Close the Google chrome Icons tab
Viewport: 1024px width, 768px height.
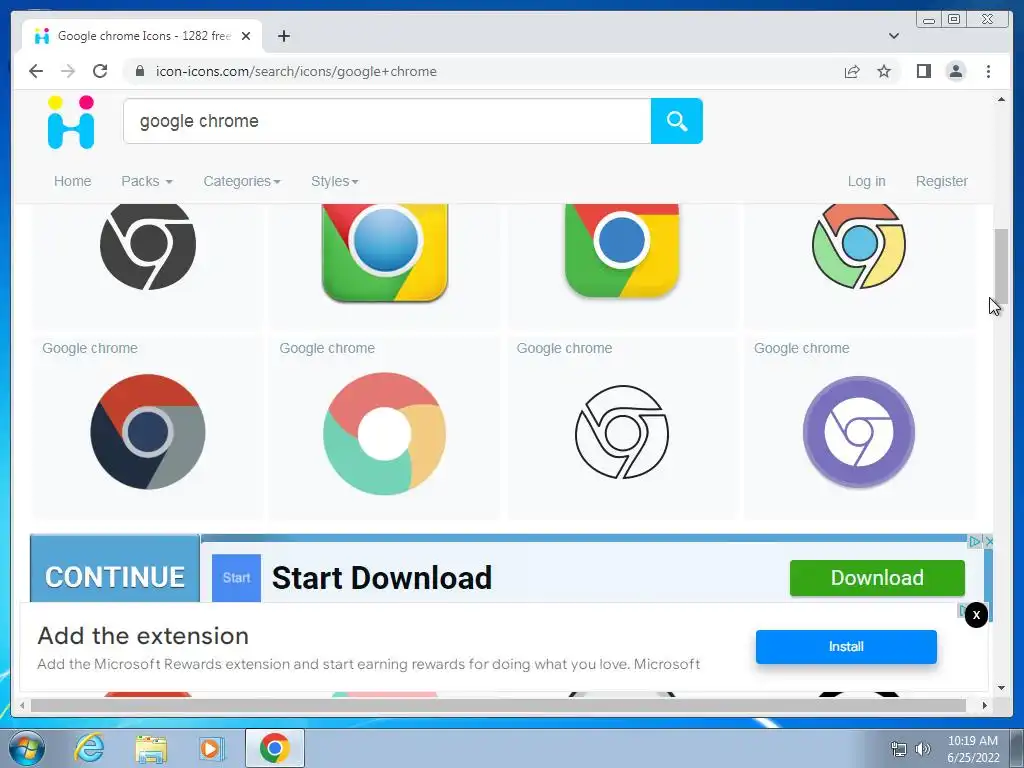246,36
